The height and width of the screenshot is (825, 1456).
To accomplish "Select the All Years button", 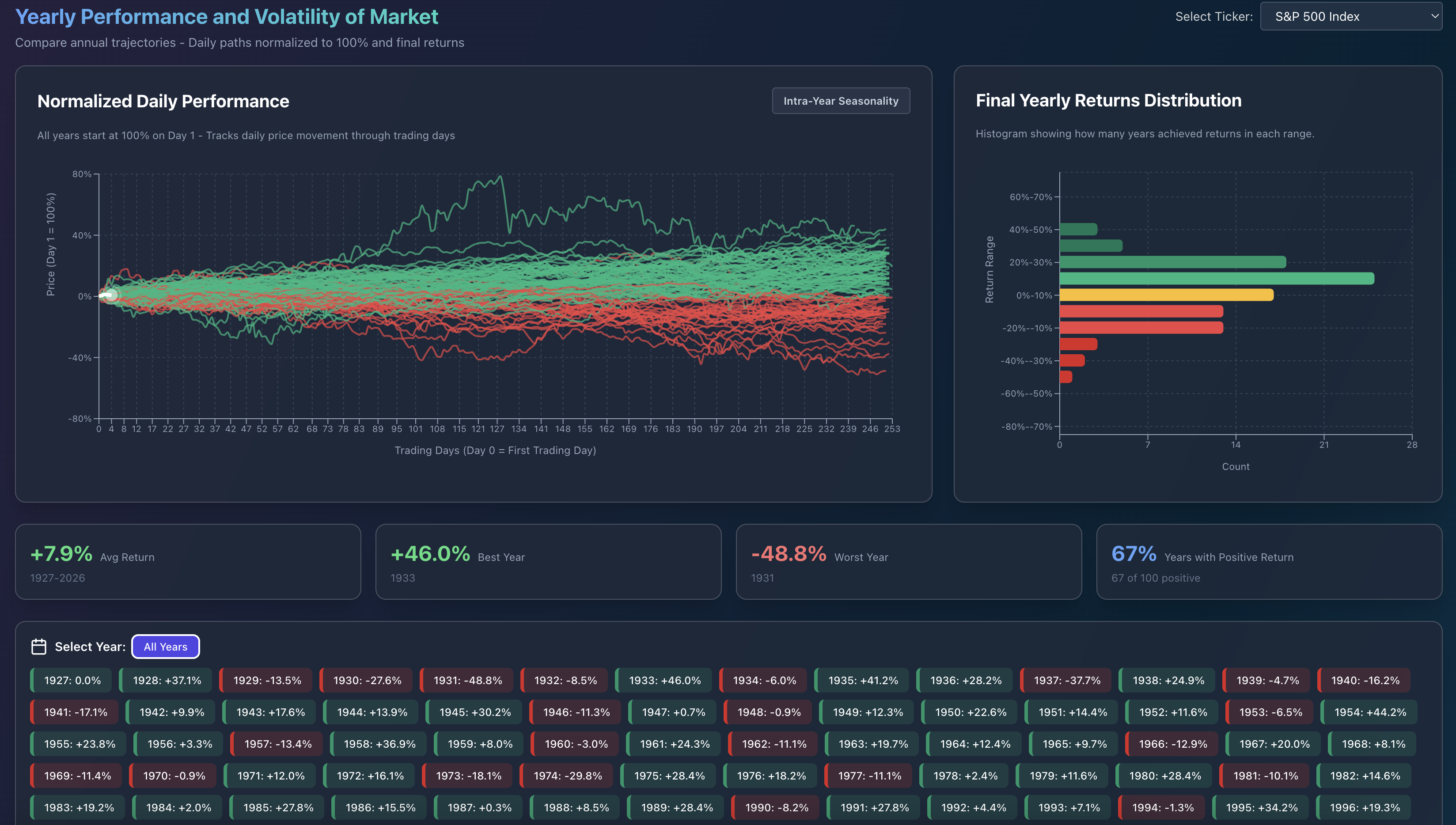I will pos(166,646).
